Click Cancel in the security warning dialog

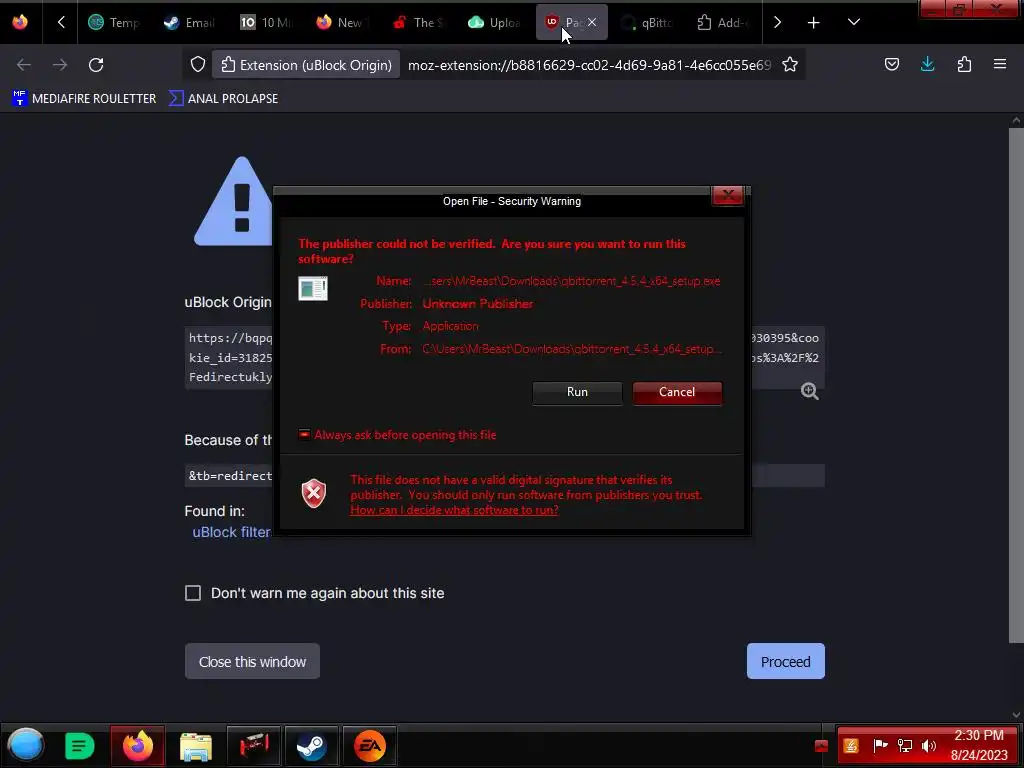[x=677, y=392]
